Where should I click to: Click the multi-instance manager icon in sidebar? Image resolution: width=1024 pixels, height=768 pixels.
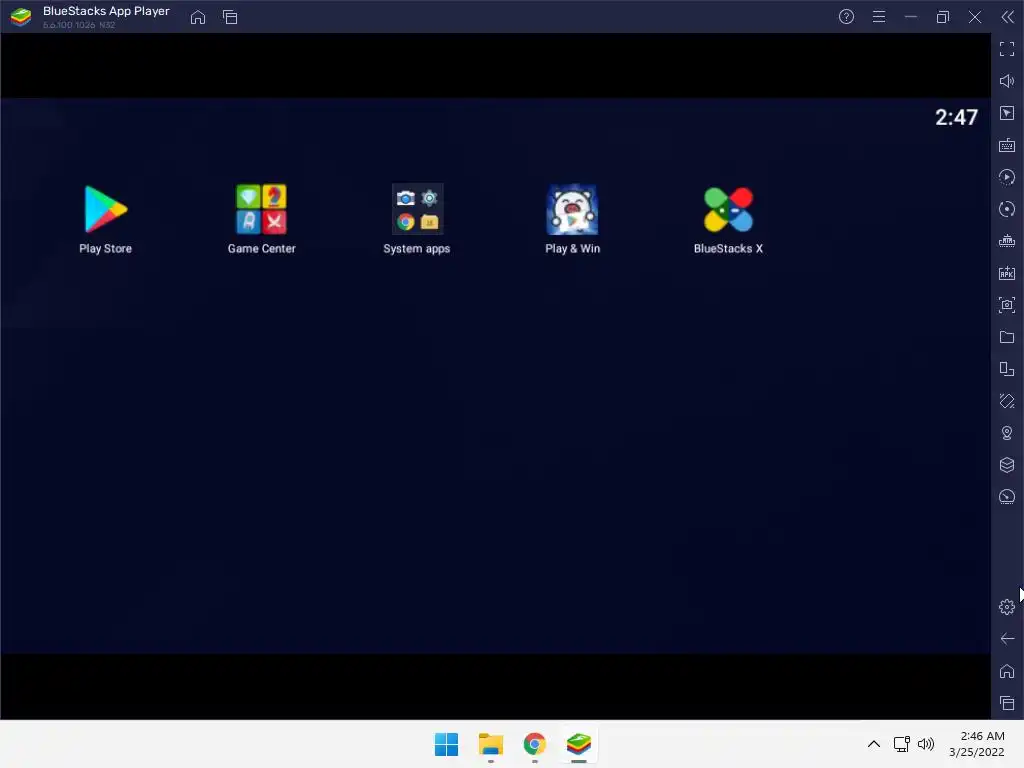pyautogui.click(x=1007, y=369)
